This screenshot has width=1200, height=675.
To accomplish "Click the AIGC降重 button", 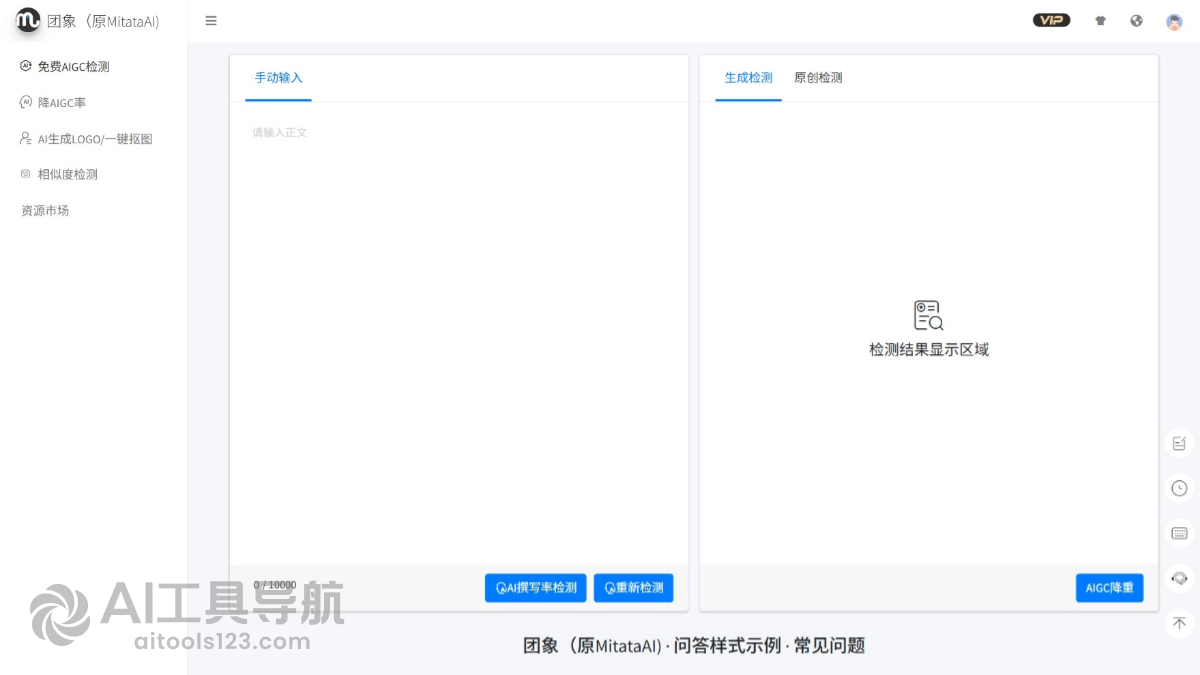I will [1109, 588].
